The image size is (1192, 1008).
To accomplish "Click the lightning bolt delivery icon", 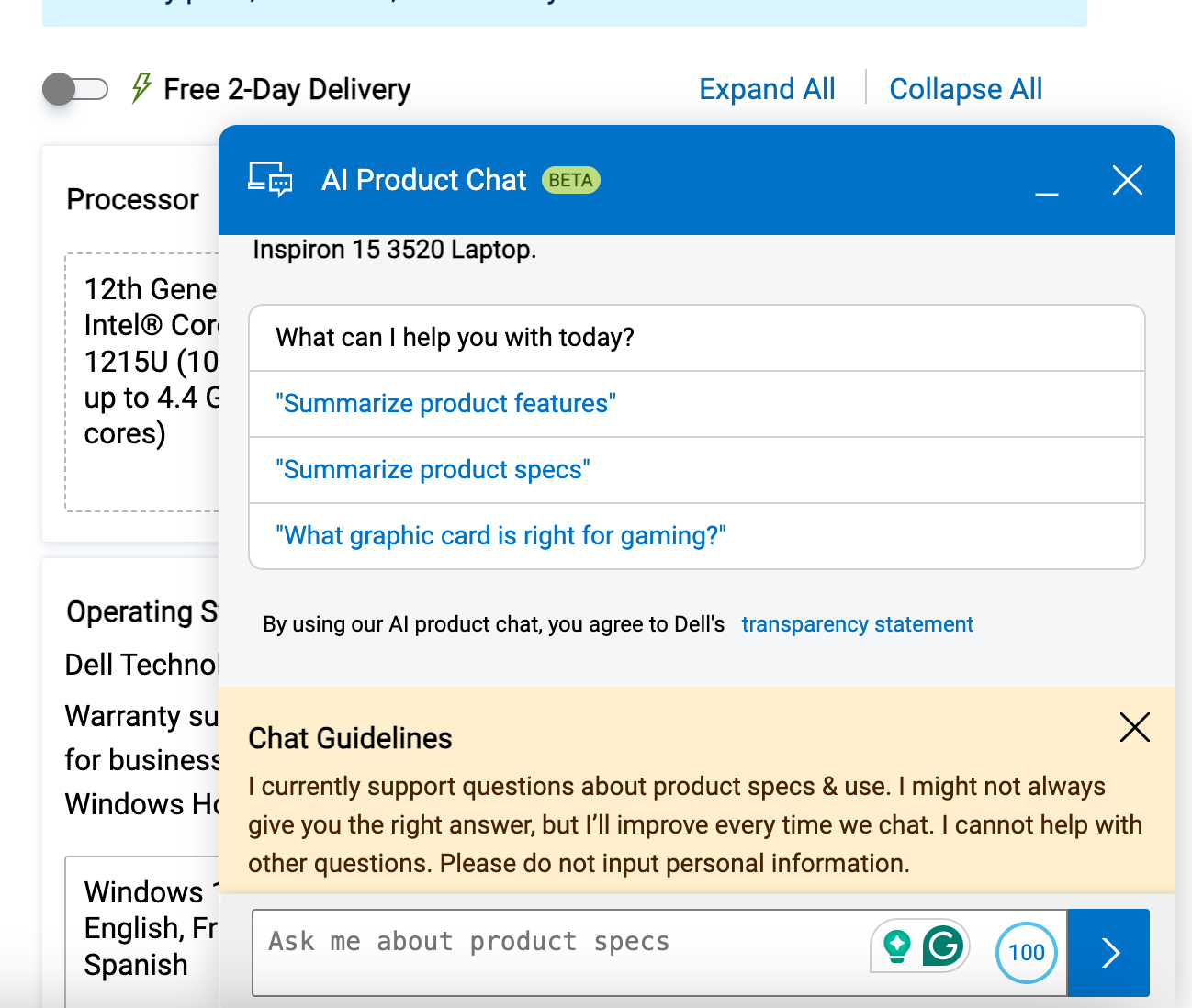I will (x=141, y=88).
